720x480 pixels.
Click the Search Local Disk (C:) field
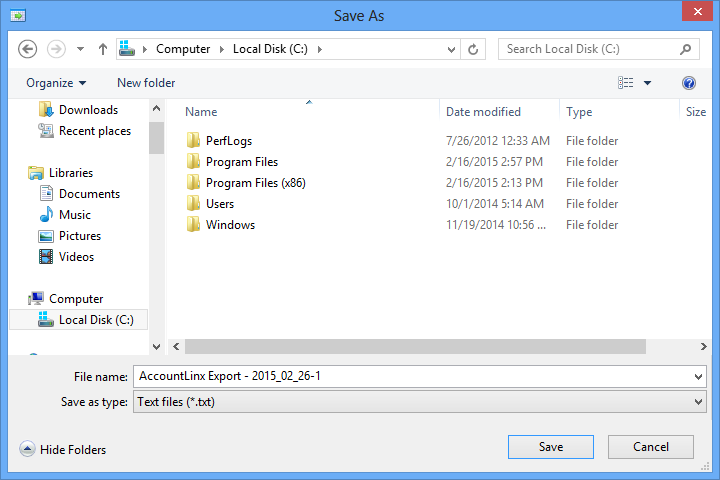coord(598,49)
